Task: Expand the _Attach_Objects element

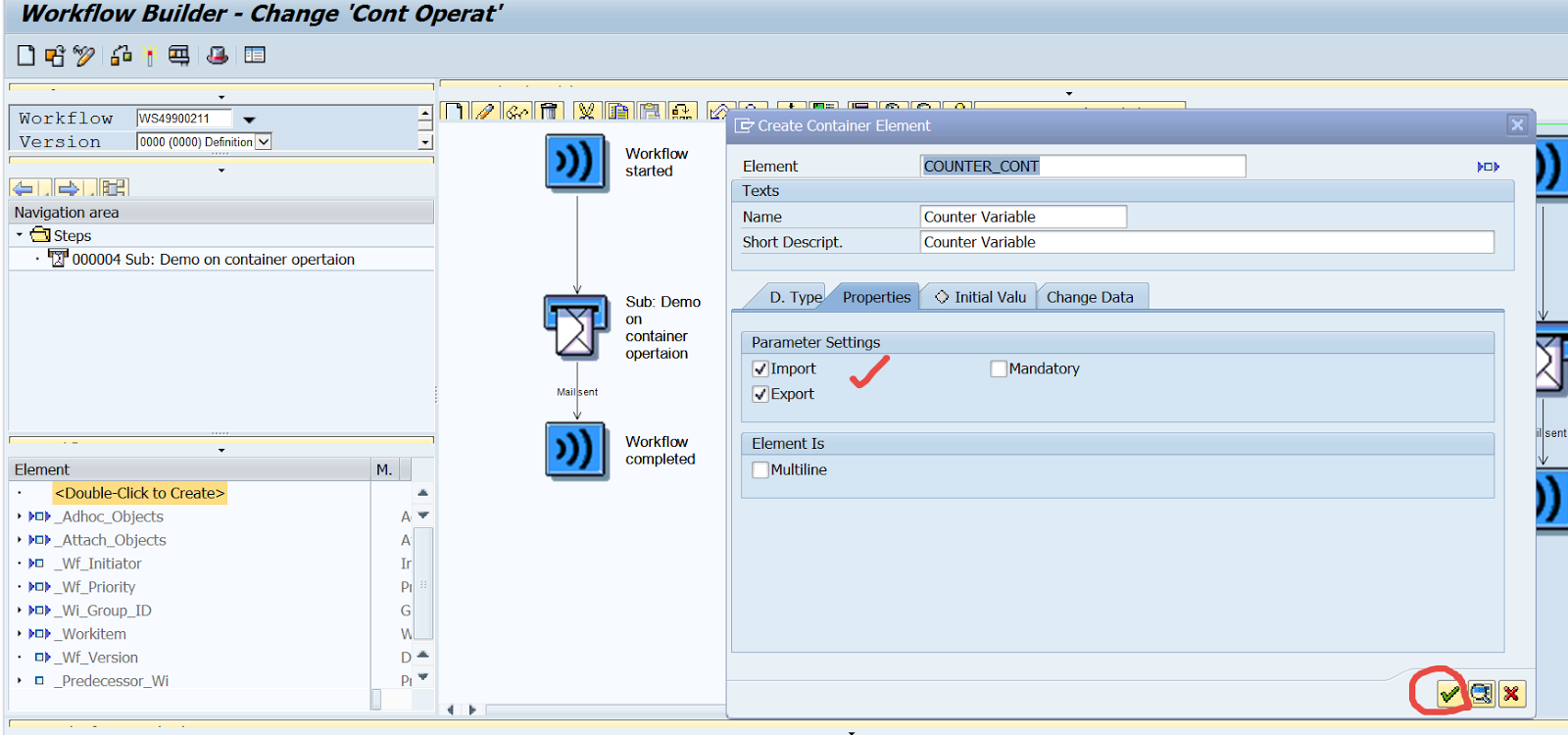Action: pos(19,540)
